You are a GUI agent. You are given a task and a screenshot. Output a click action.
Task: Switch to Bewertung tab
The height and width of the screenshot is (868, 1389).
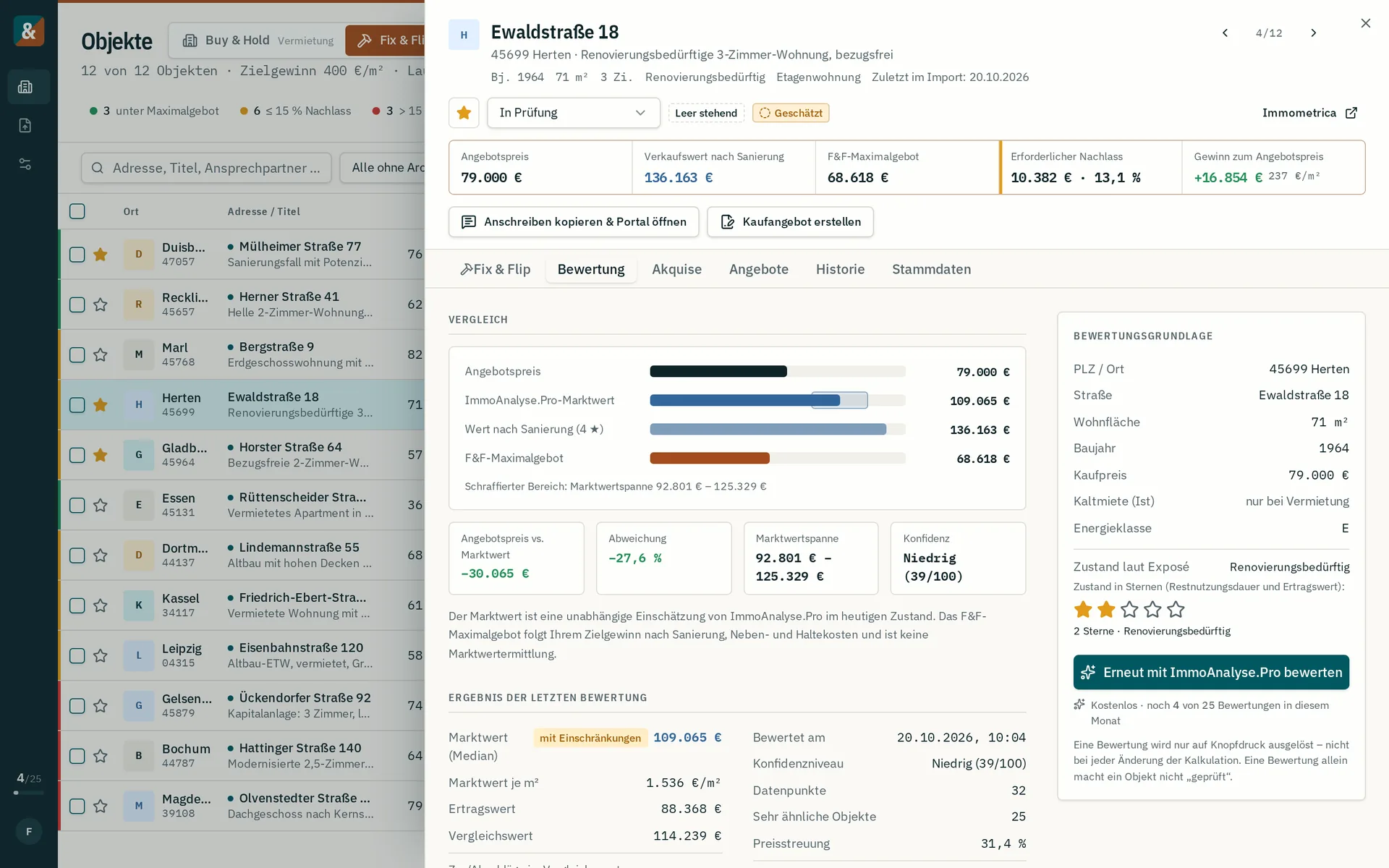coord(591,269)
